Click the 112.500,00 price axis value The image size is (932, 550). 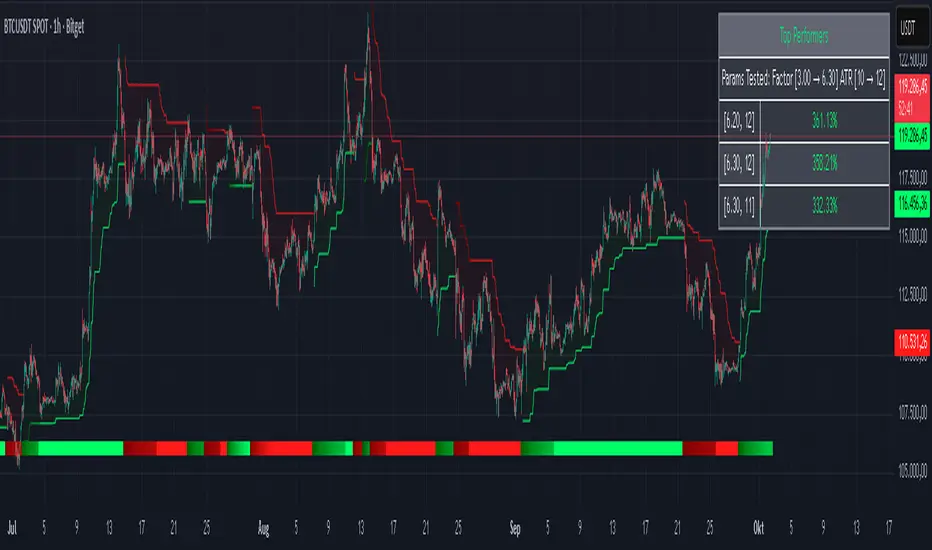(912, 294)
